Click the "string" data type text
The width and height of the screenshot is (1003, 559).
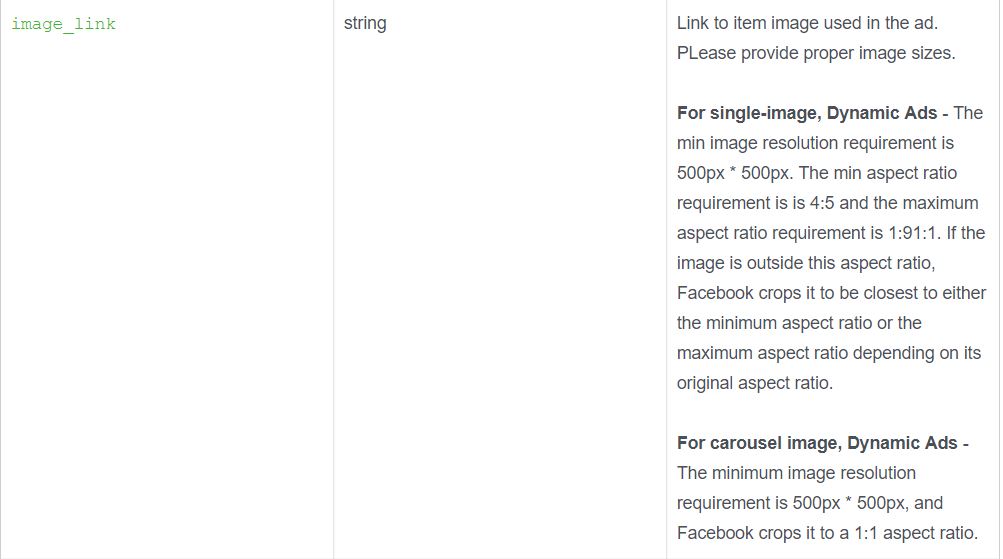(x=365, y=23)
